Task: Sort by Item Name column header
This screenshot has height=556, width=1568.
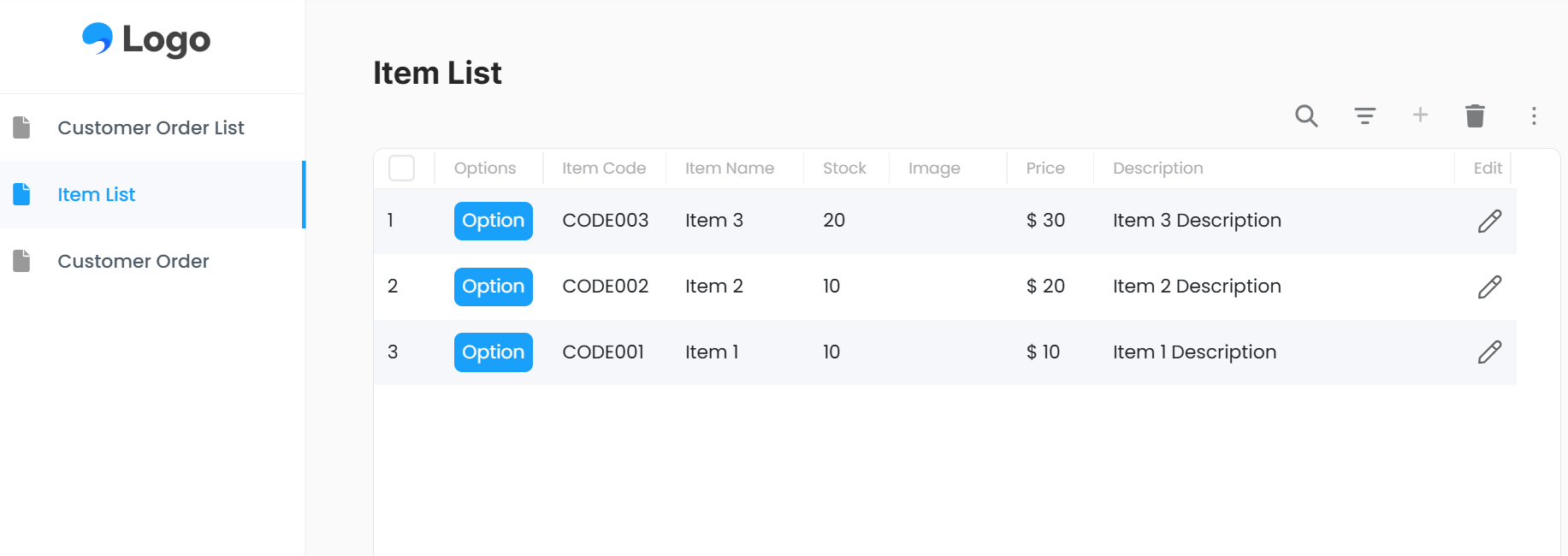Action: click(x=730, y=169)
